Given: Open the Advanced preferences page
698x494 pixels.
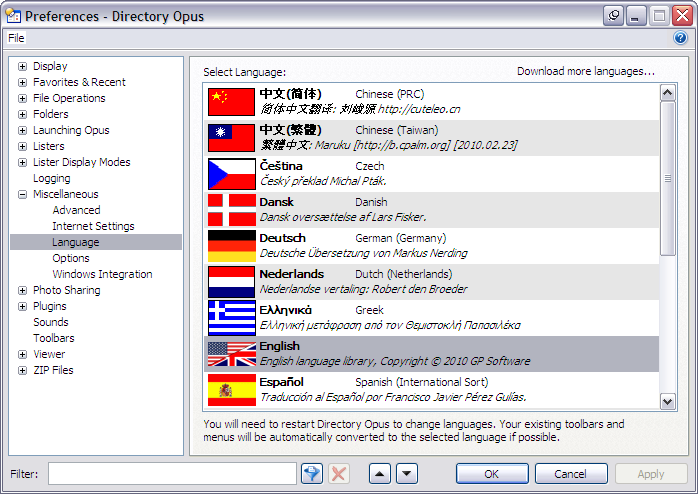Looking at the screenshot, I should [76, 210].
